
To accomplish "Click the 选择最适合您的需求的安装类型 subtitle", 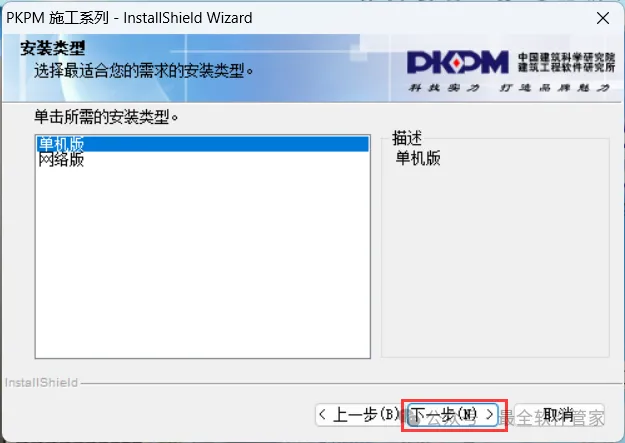I will tap(143, 71).
